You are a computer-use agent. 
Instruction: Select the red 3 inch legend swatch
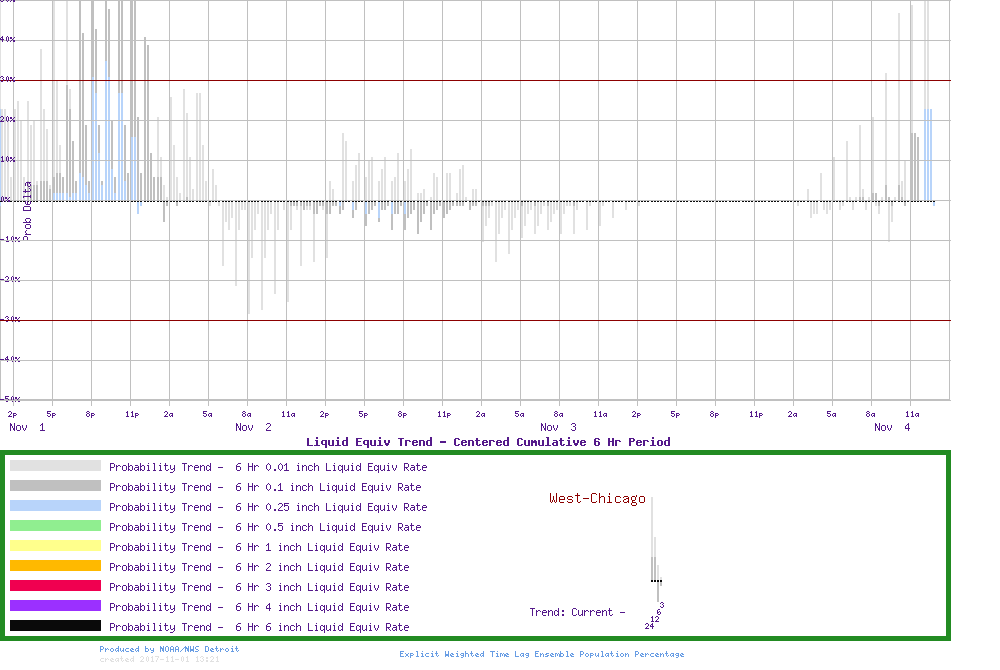[55, 586]
